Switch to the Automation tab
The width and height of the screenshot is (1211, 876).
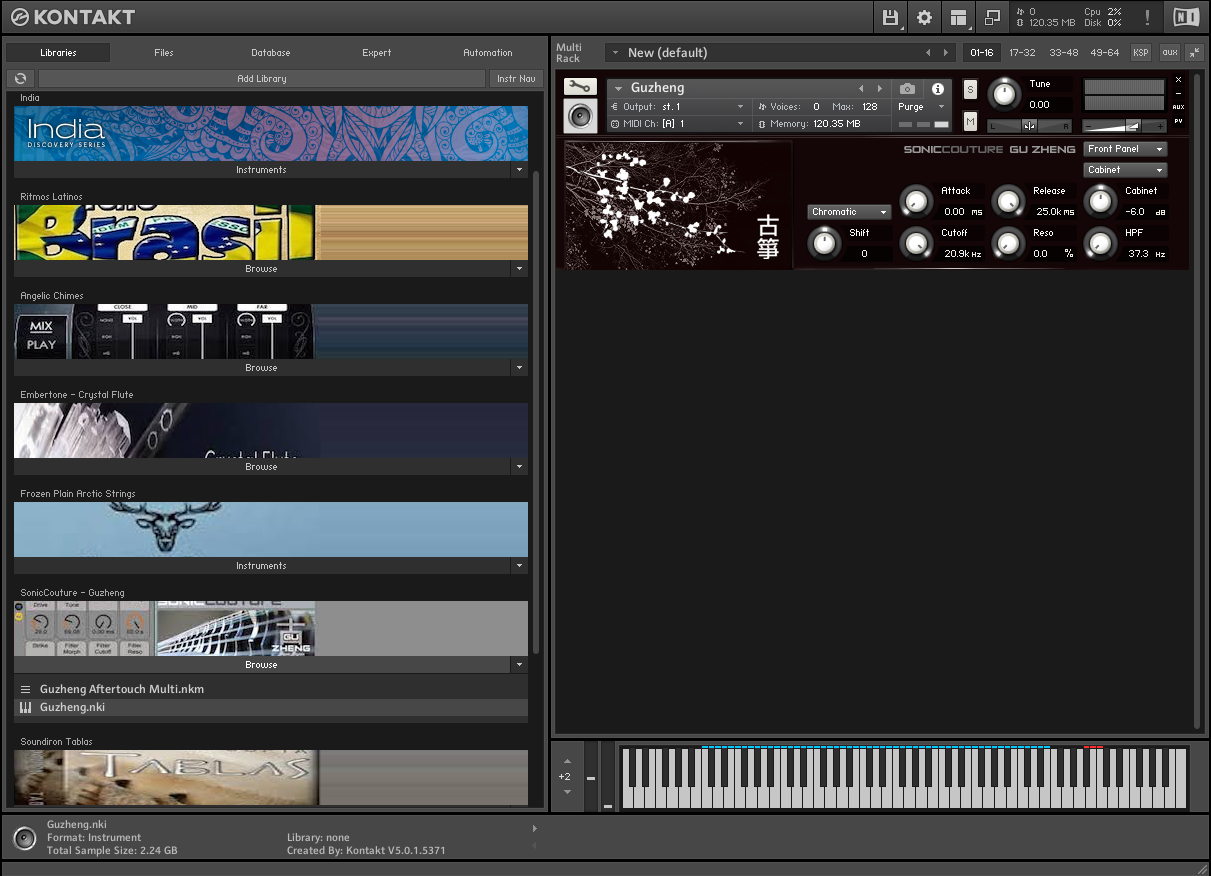[488, 53]
